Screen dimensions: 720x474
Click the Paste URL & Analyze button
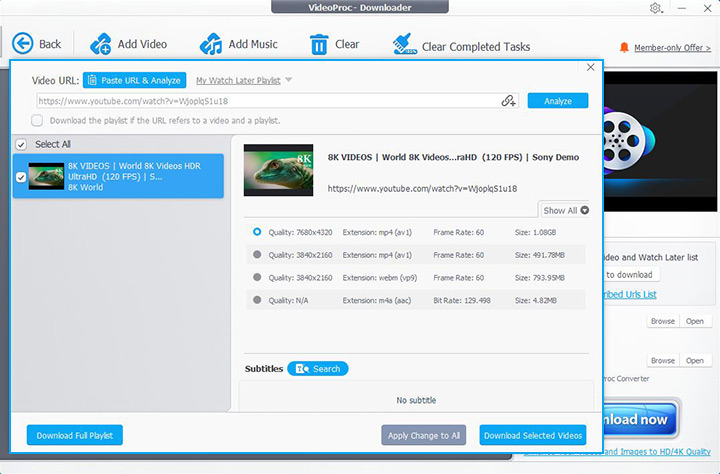135,80
